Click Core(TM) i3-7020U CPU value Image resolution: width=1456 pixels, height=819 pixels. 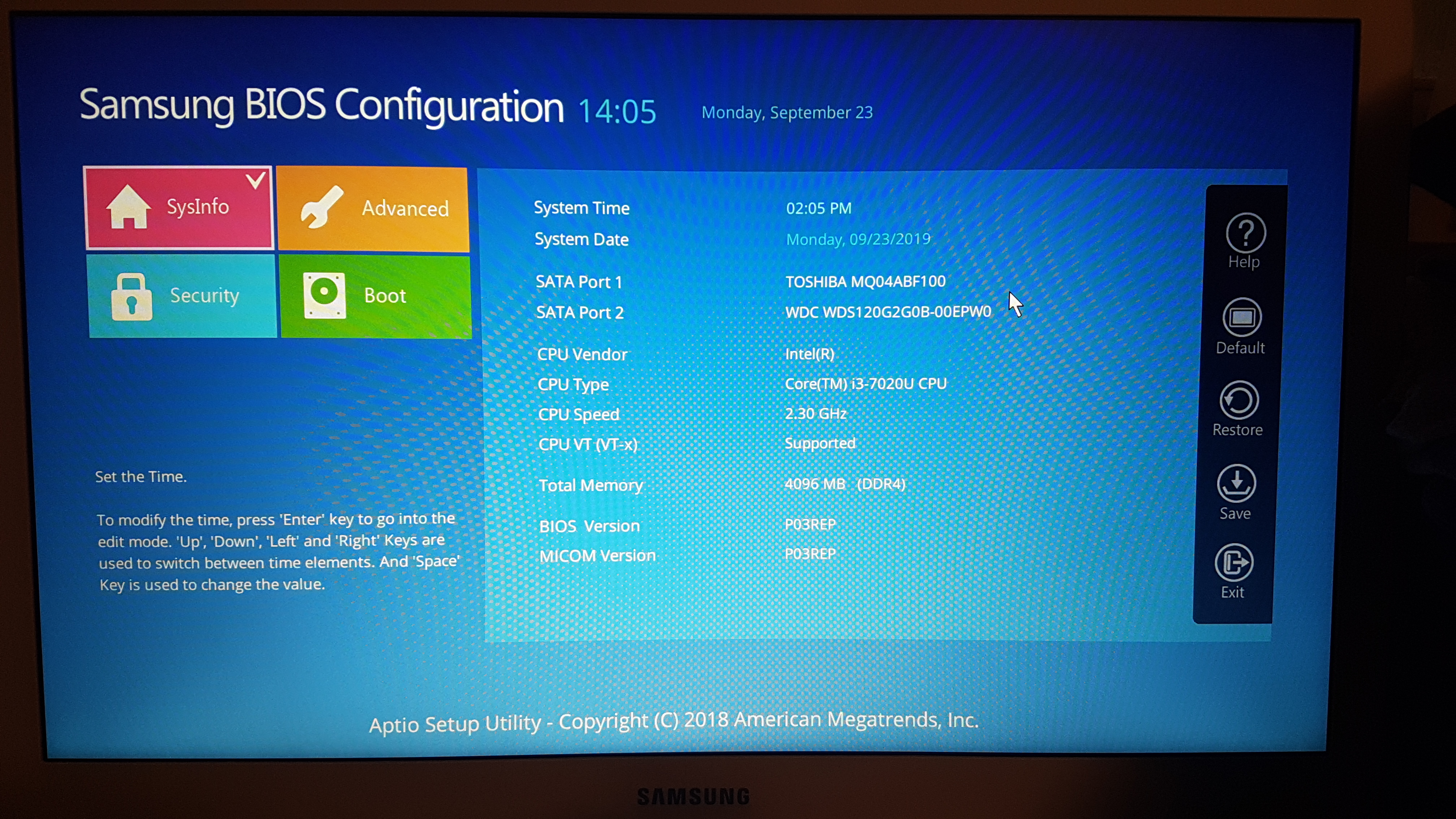[x=865, y=384]
